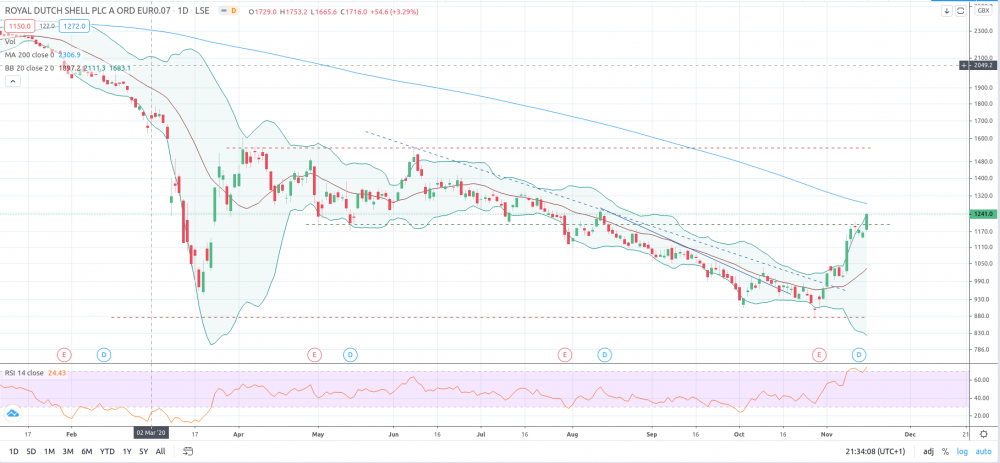Image resolution: width=1000 pixels, height=463 pixels.
Task: Click the 02 Mar '20 date label
Action: (151, 432)
